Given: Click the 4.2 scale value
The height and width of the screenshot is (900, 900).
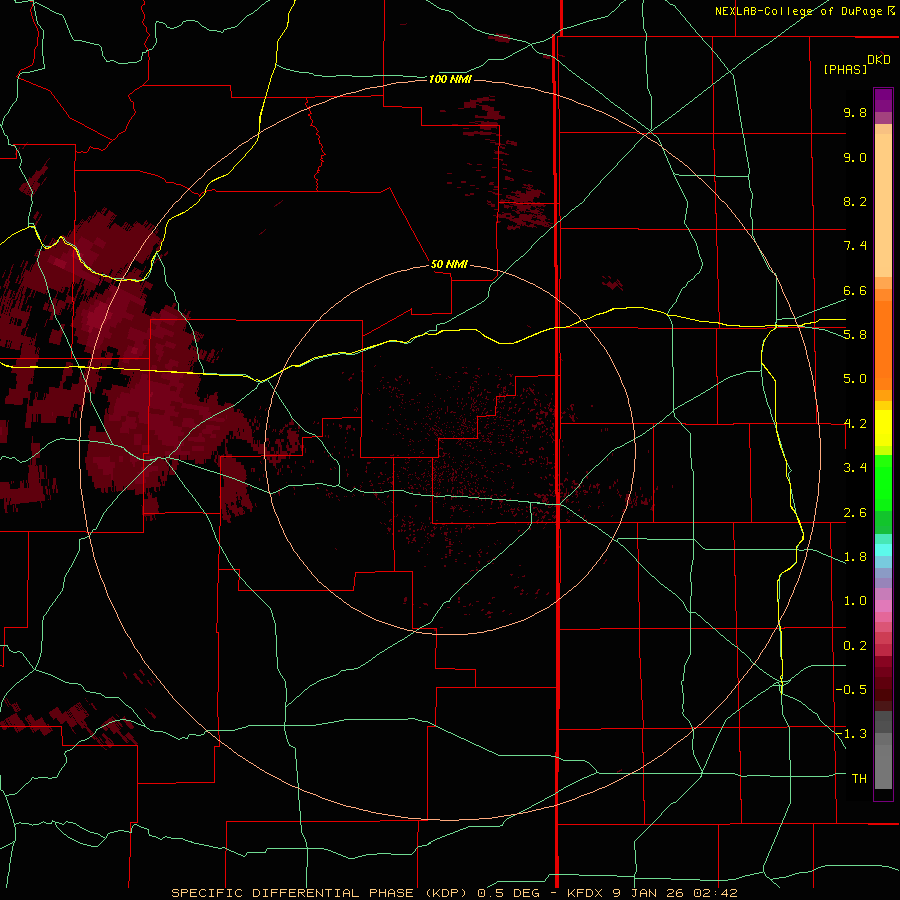Looking at the screenshot, I should pyautogui.click(x=855, y=424).
